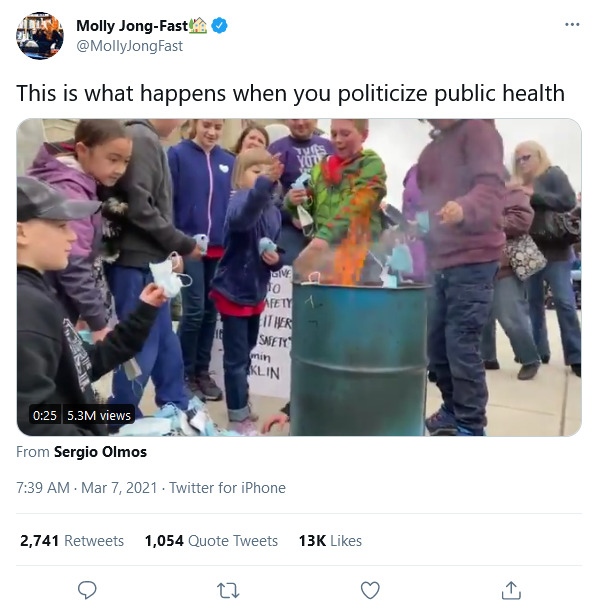
Task: Click the 5.3M views label
Action: [x=99, y=415]
